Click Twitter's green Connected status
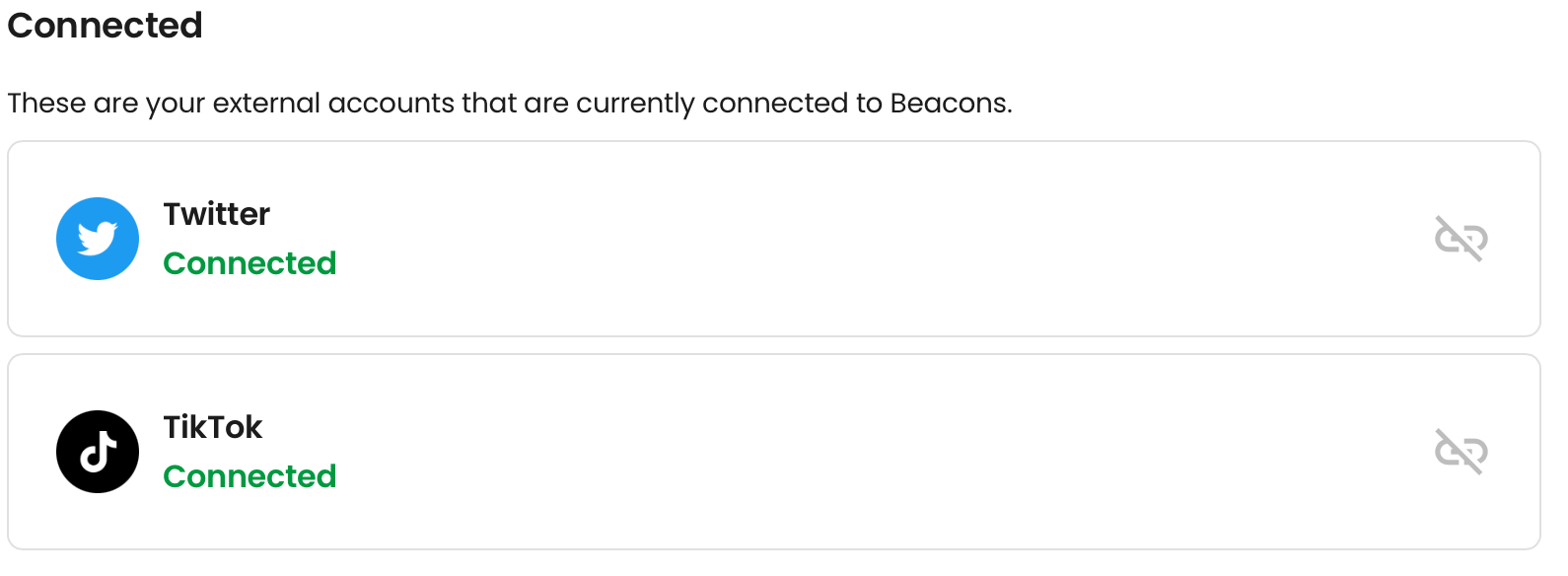Image resolution: width=1568 pixels, height=576 pixels. [x=249, y=263]
